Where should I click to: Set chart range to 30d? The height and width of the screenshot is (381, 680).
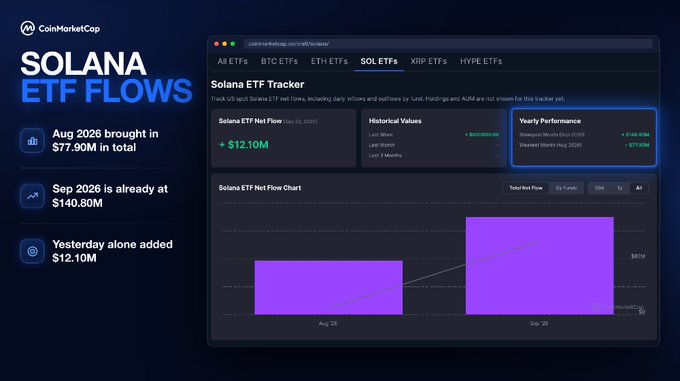[599, 188]
